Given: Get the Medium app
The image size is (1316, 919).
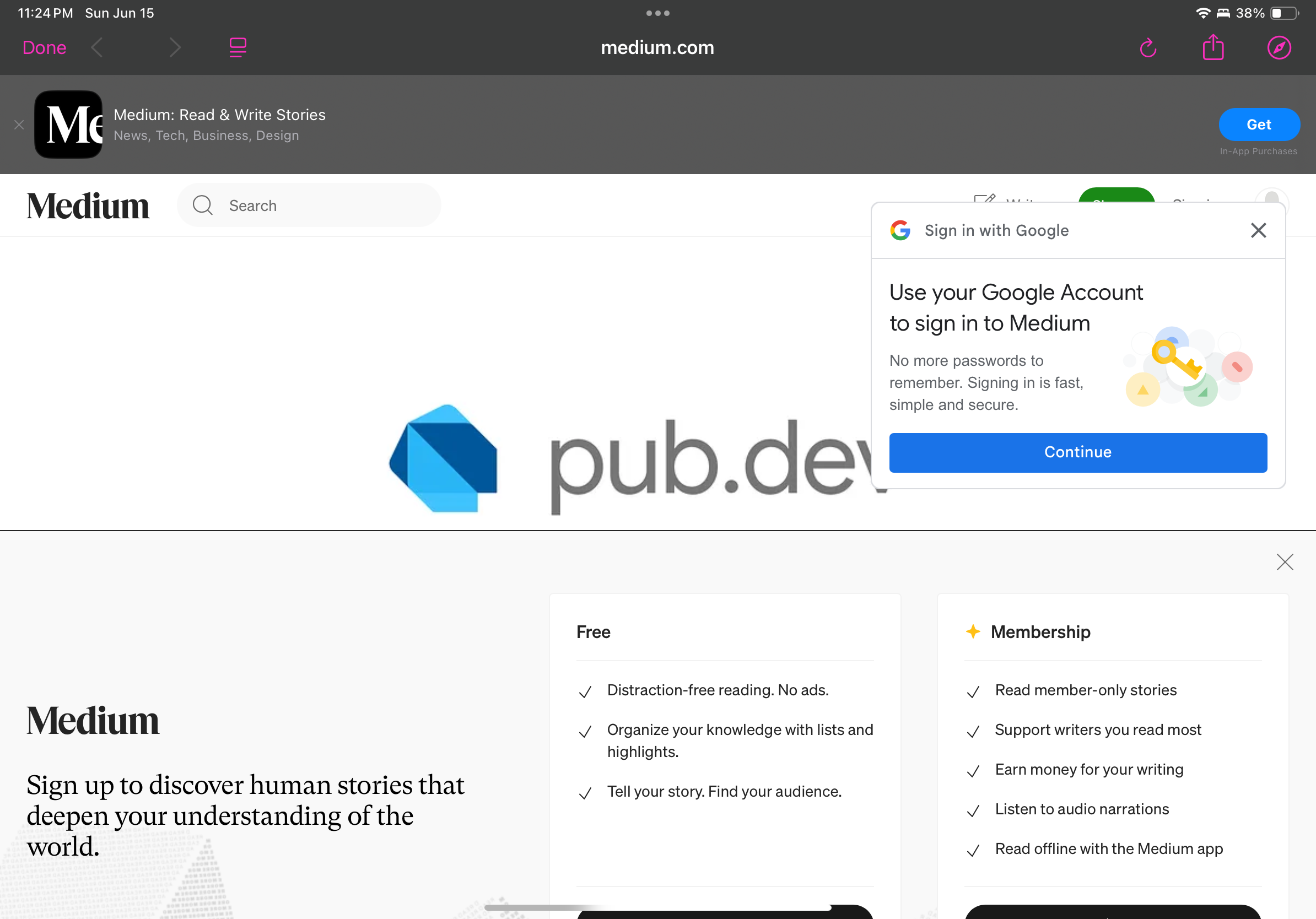Looking at the screenshot, I should tap(1259, 125).
